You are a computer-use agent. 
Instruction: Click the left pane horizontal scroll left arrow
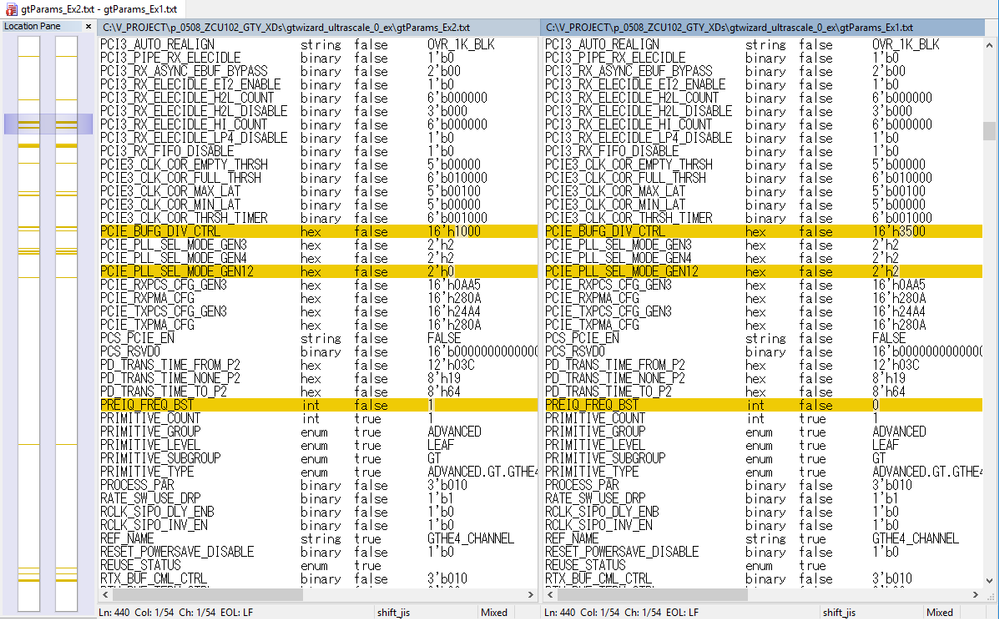[x=106, y=594]
